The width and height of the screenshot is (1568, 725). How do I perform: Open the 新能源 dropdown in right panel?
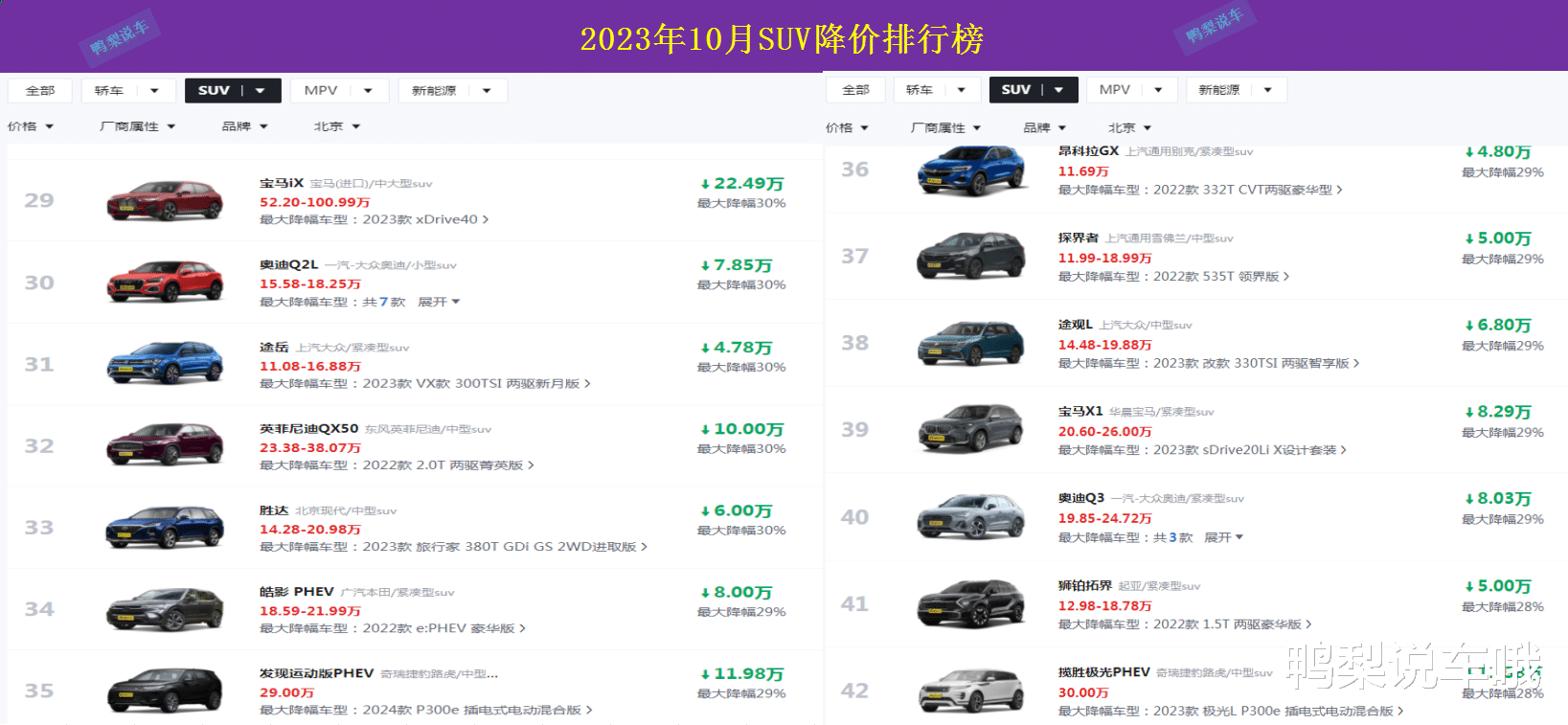tap(1236, 90)
